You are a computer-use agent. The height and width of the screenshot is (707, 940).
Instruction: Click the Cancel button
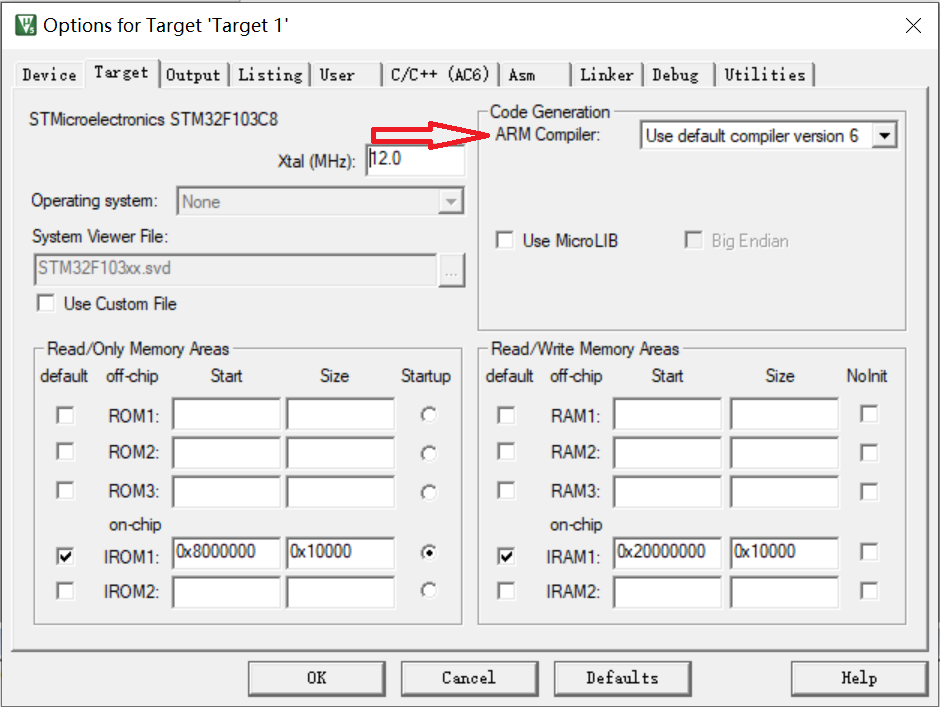pos(469,678)
